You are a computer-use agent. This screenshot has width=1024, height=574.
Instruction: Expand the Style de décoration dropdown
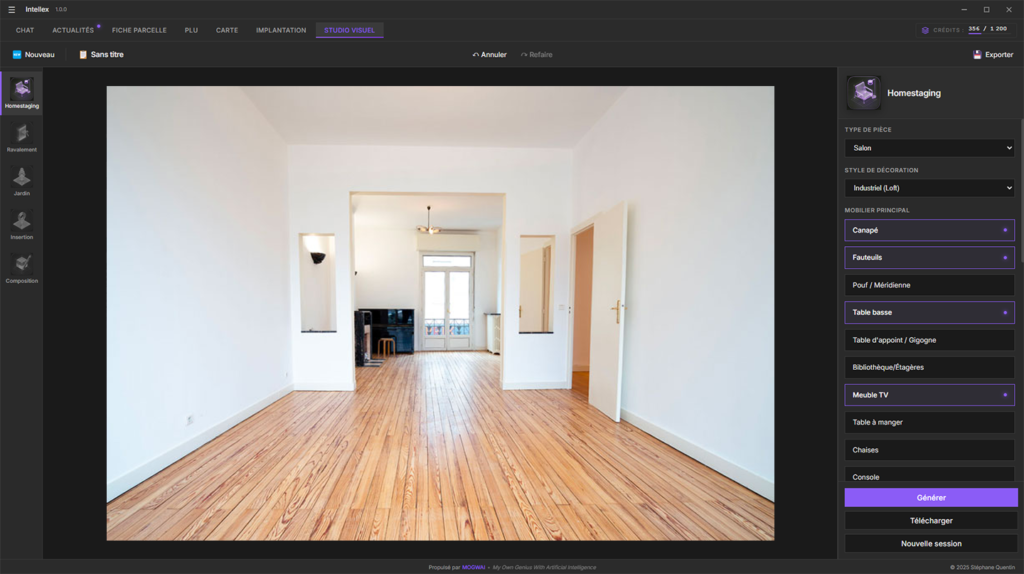pyautogui.click(x=929, y=188)
